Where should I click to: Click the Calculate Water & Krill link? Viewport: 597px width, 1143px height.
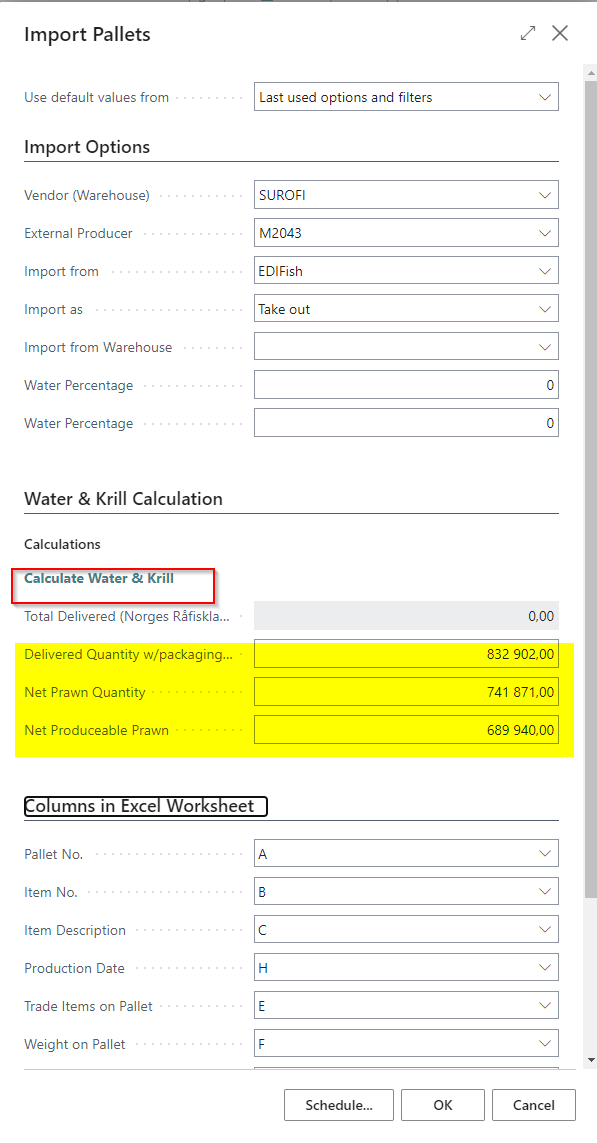pyautogui.click(x=99, y=578)
